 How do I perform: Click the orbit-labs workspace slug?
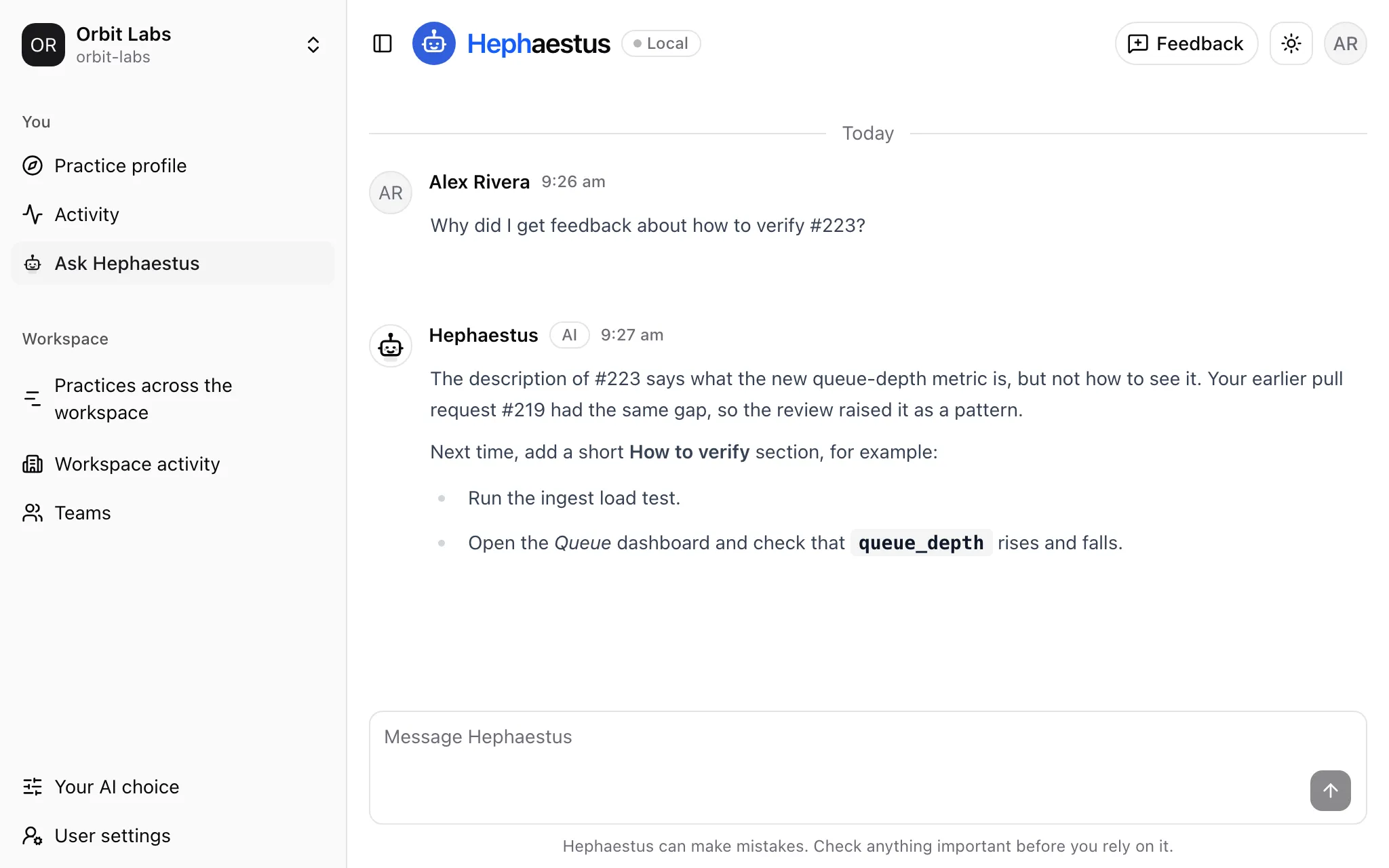pyautogui.click(x=113, y=57)
